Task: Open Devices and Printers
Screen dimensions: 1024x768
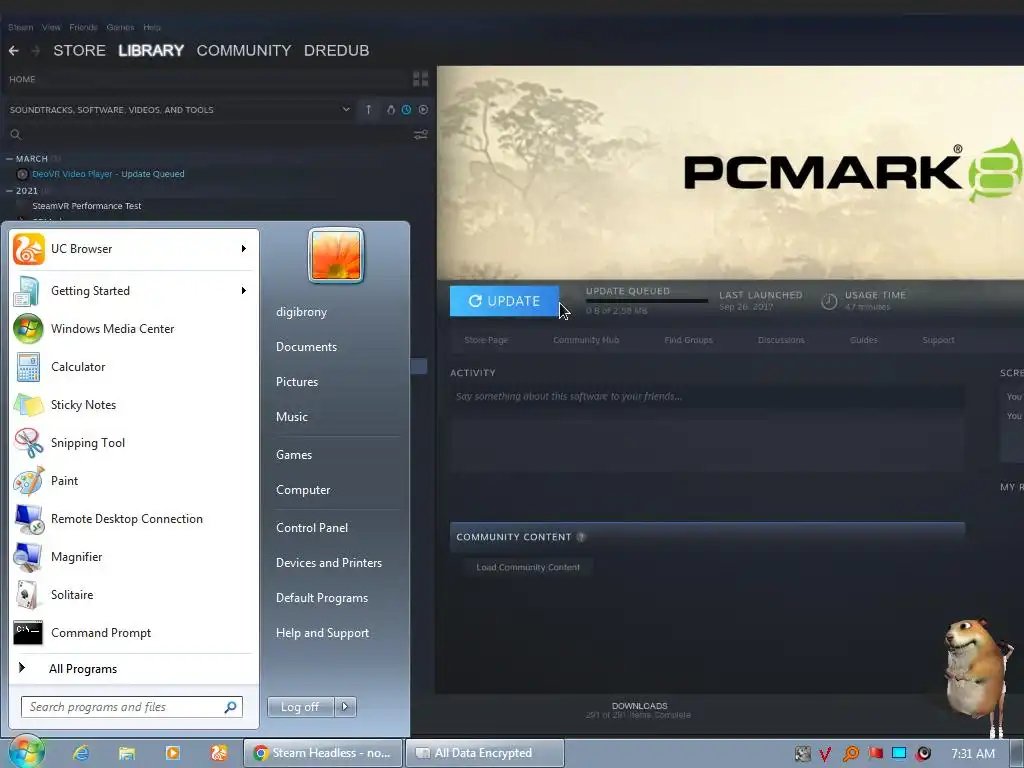Action: click(x=328, y=563)
